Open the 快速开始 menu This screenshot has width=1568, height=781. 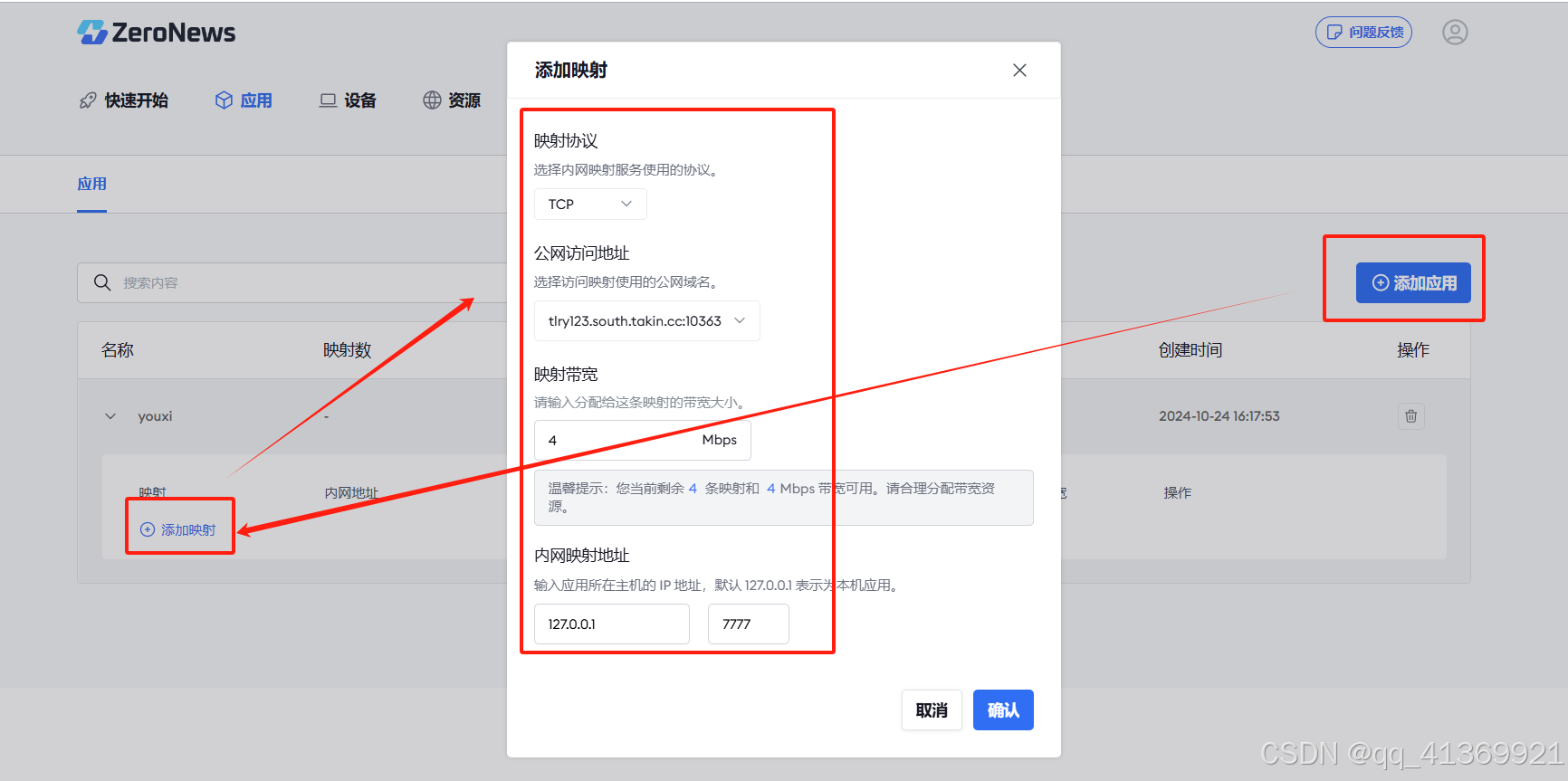(124, 100)
